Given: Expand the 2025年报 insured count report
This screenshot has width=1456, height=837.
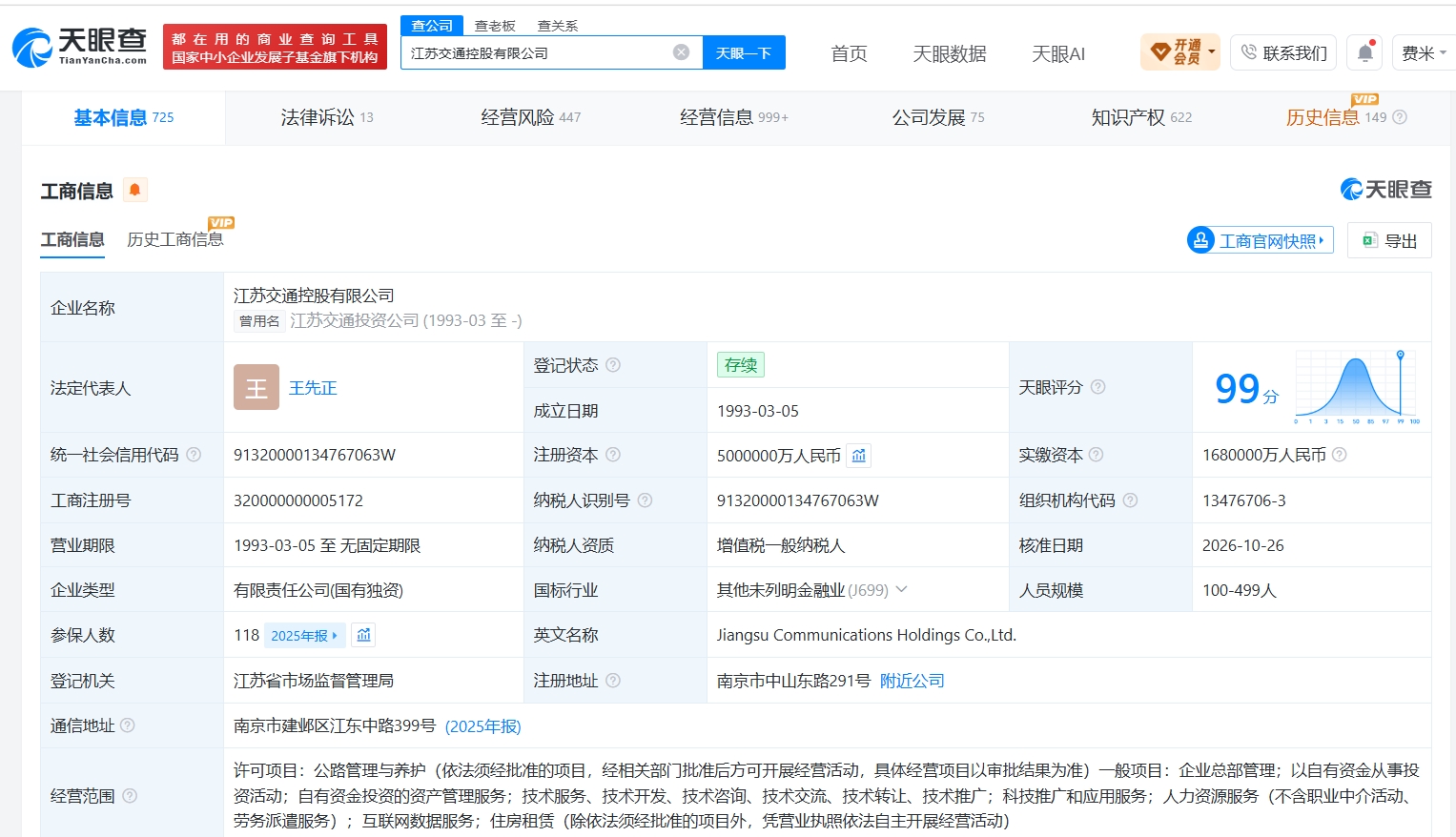Looking at the screenshot, I should 304,636.
